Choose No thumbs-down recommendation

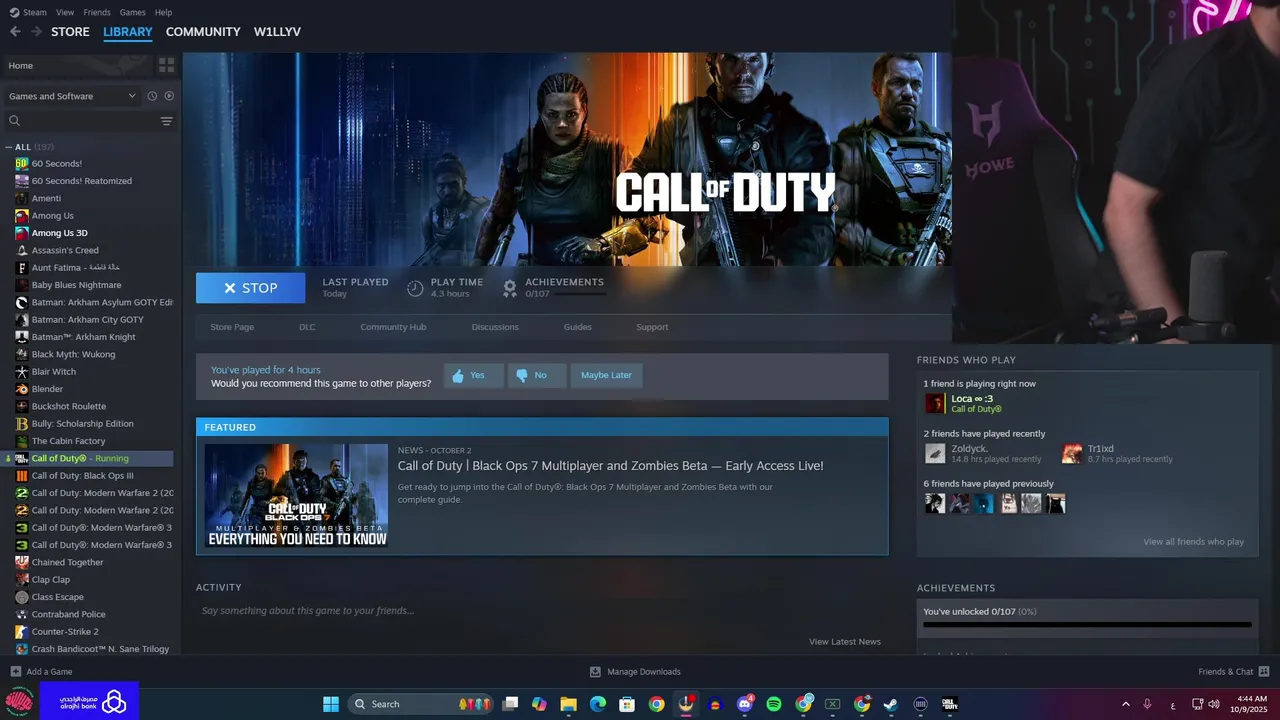tap(536, 376)
